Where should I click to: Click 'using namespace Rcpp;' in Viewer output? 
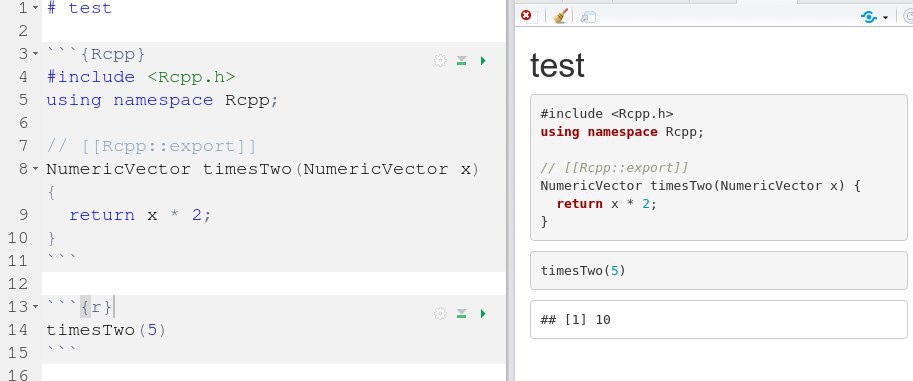[622, 132]
